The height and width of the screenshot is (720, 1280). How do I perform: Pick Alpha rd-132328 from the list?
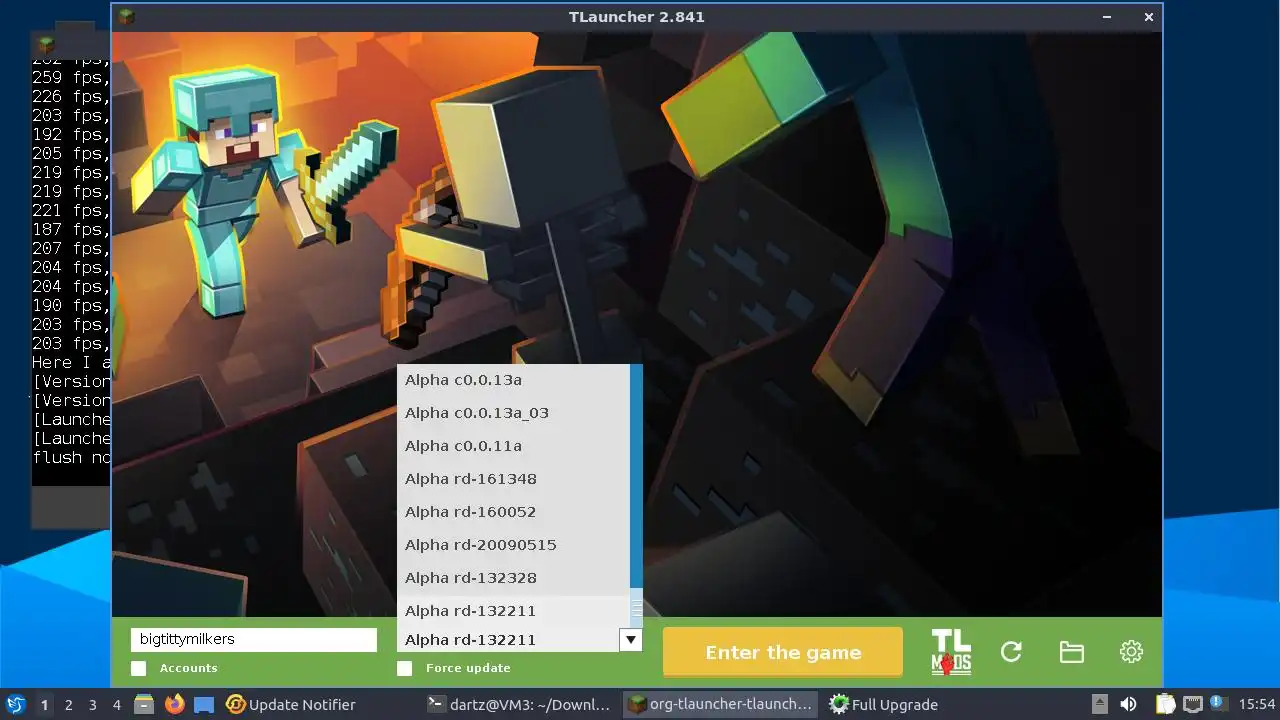tap(513, 578)
